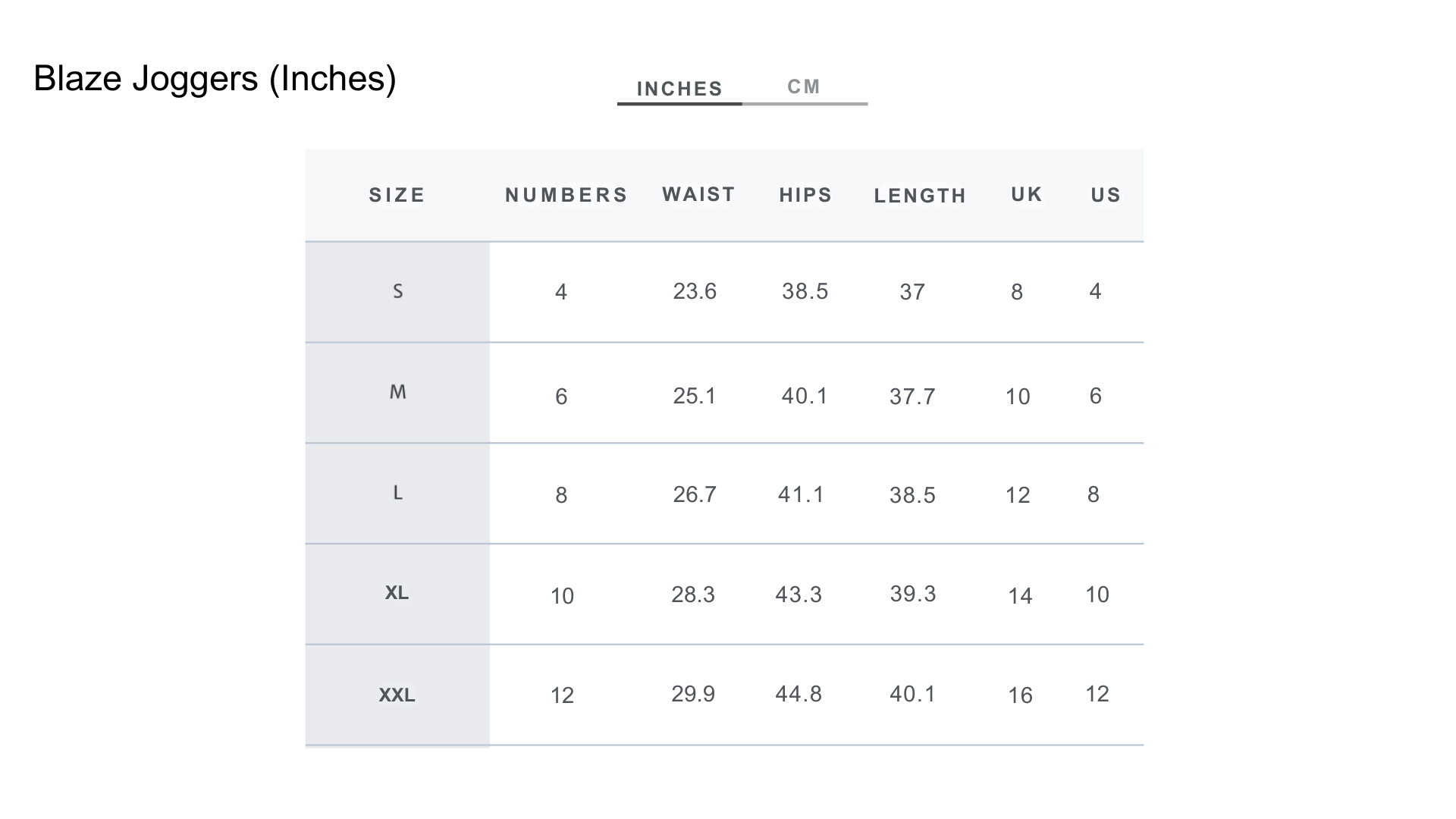Screen dimensions: 1456x819
Task: Click the UK column header
Action: click(x=1027, y=195)
